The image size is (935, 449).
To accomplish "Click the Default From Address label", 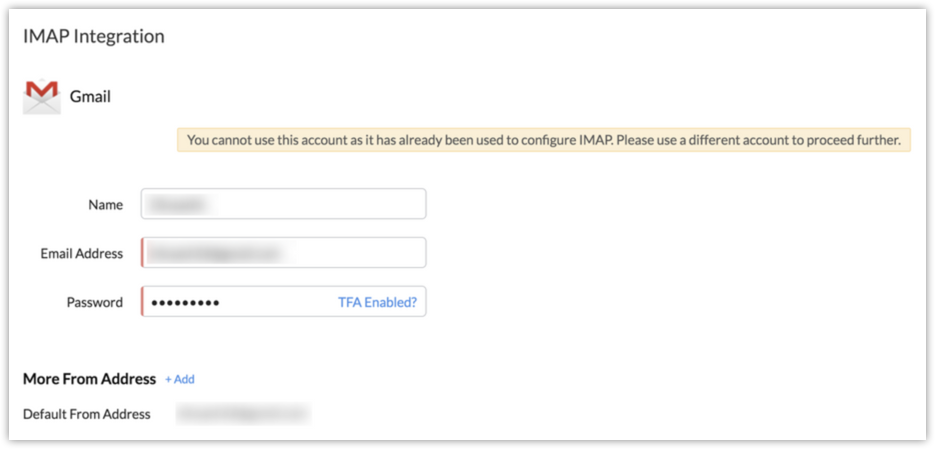I will coord(87,414).
